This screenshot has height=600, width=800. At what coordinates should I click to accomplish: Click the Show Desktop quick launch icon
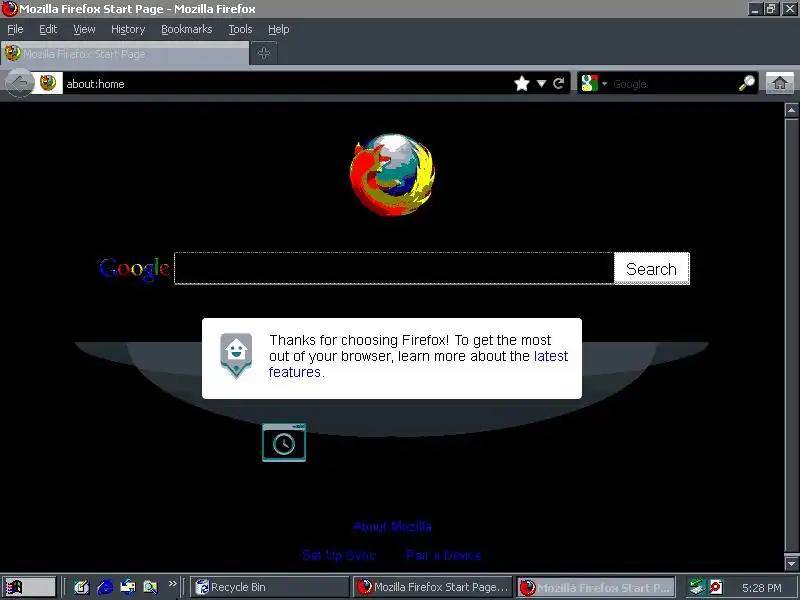pos(82,587)
